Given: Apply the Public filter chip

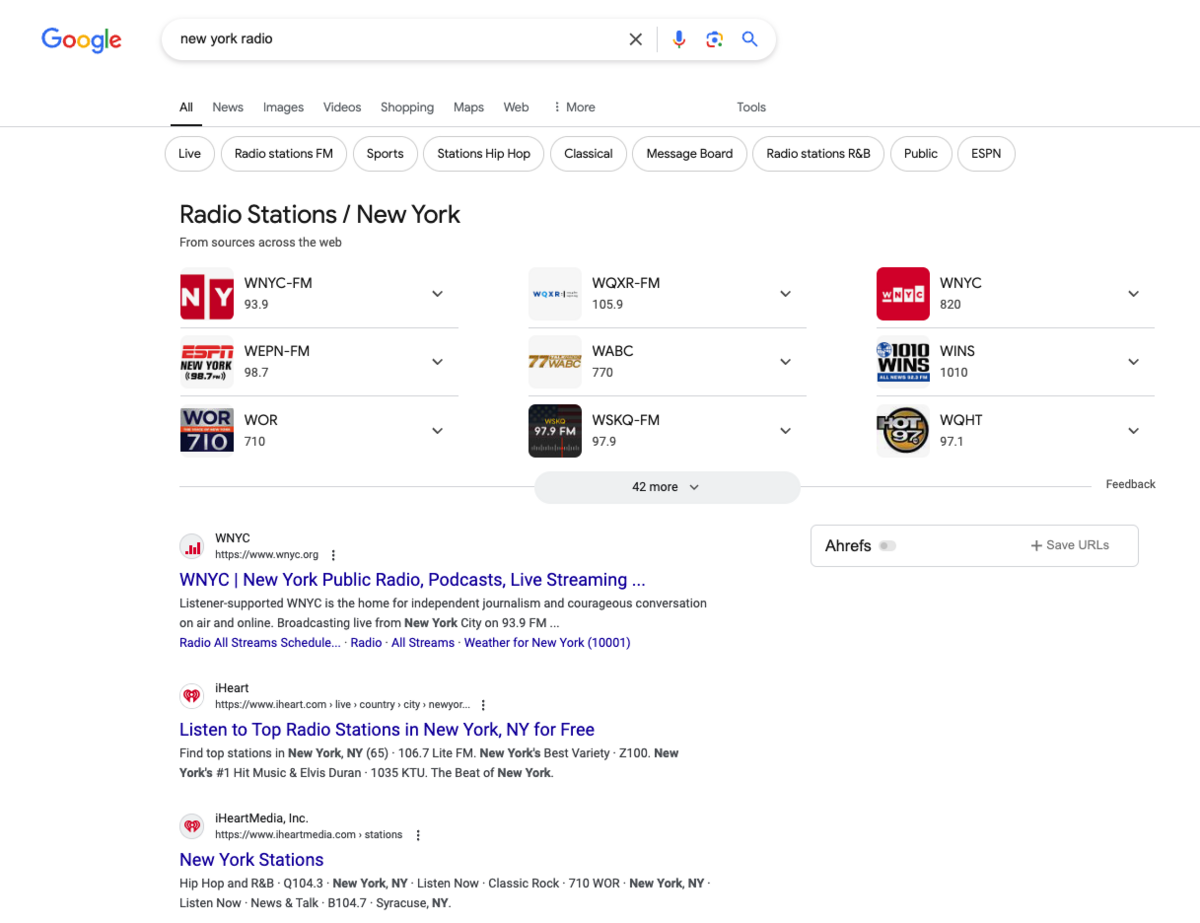Looking at the screenshot, I should [x=921, y=154].
